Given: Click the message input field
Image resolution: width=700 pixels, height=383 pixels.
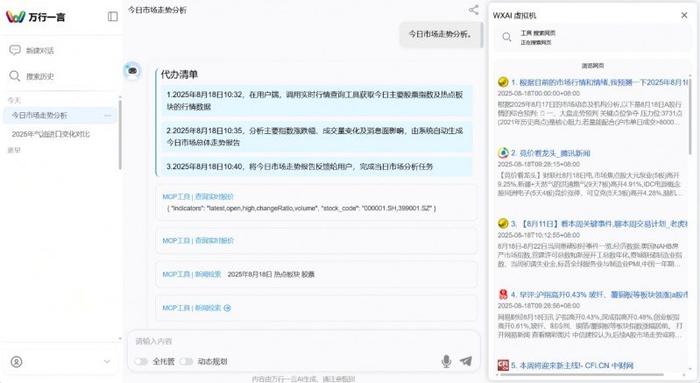Looking at the screenshot, I should click(x=304, y=341).
